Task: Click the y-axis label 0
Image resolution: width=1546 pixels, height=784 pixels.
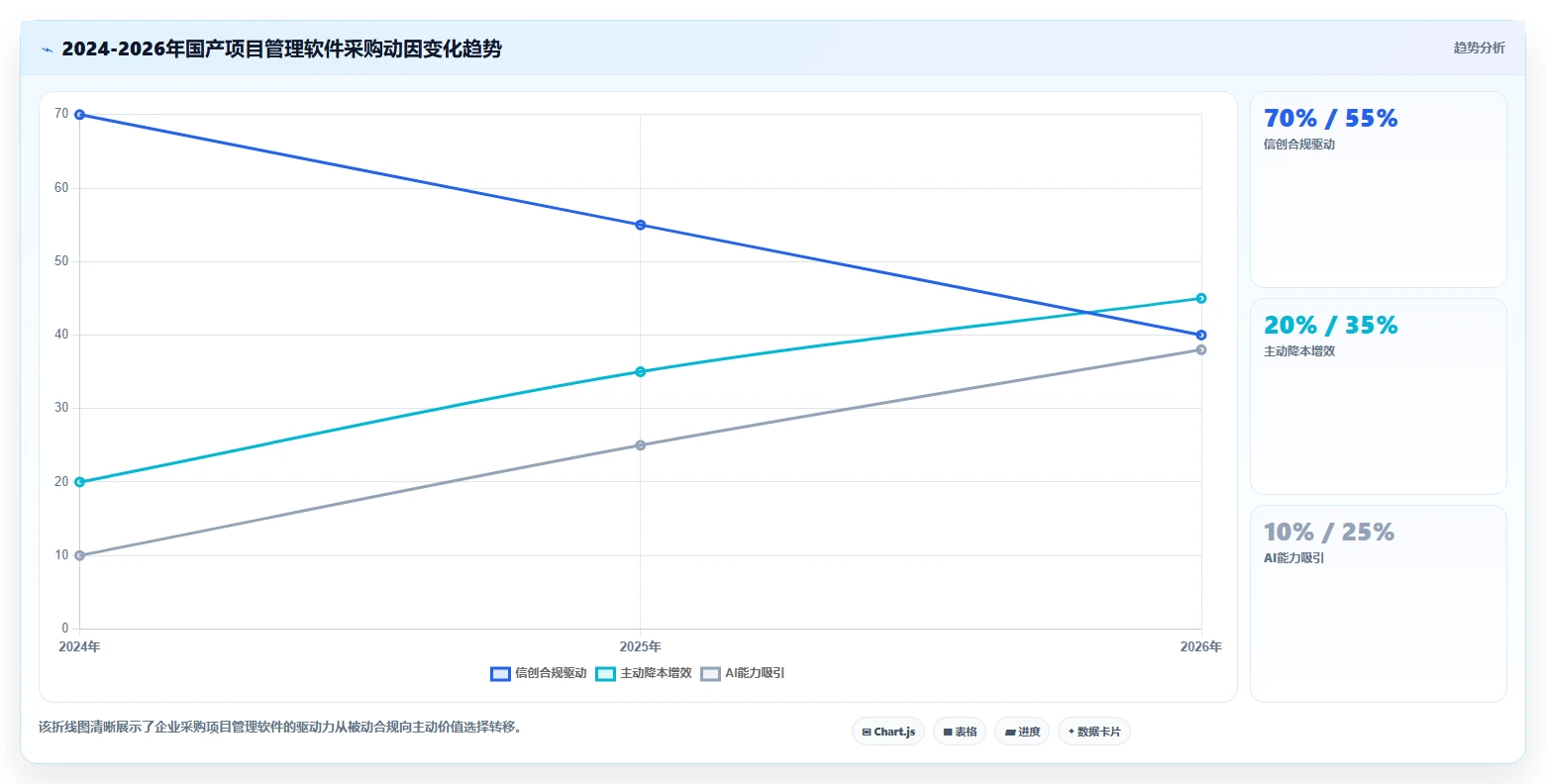Action: [65, 629]
